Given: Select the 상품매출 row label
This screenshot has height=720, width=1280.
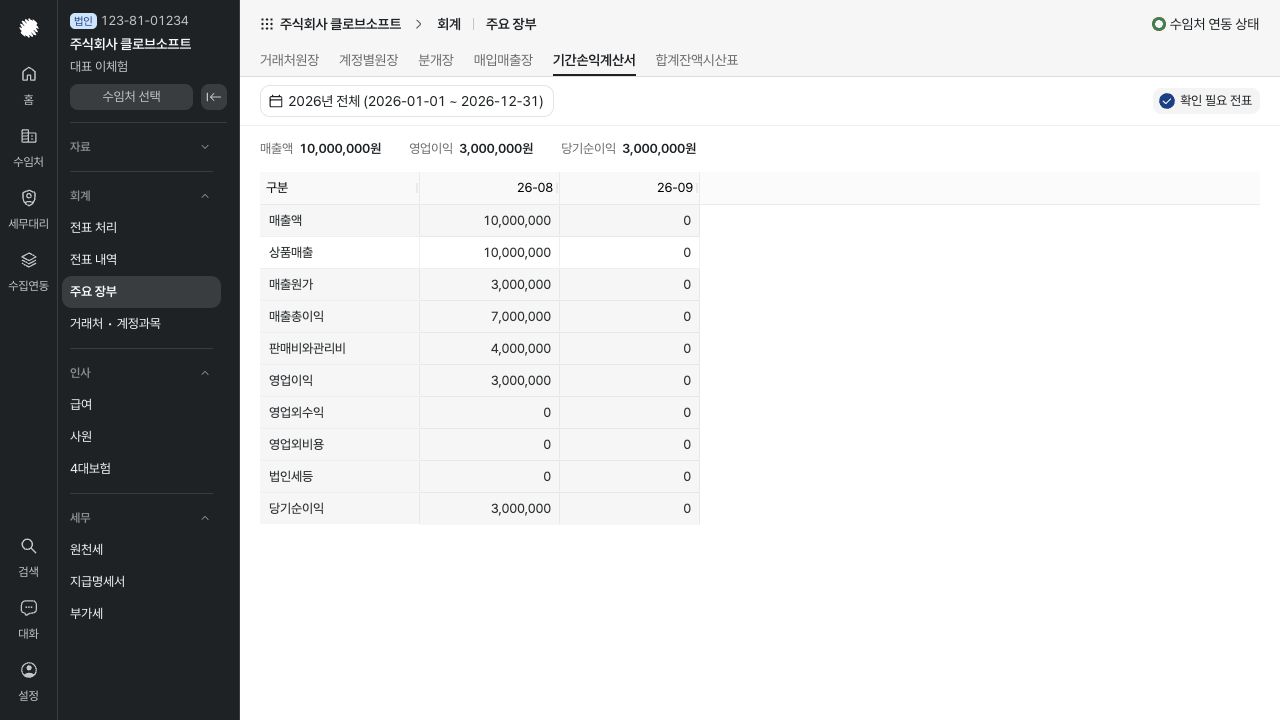Looking at the screenshot, I should (291, 253).
